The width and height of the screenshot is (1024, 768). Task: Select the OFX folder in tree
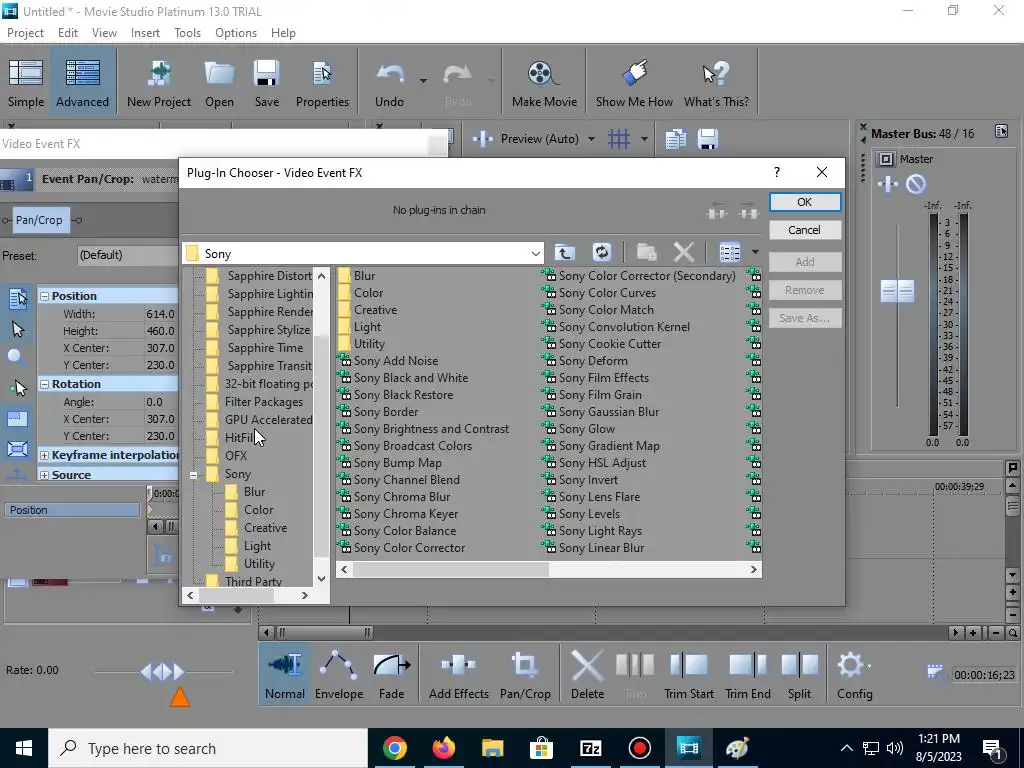(236, 456)
